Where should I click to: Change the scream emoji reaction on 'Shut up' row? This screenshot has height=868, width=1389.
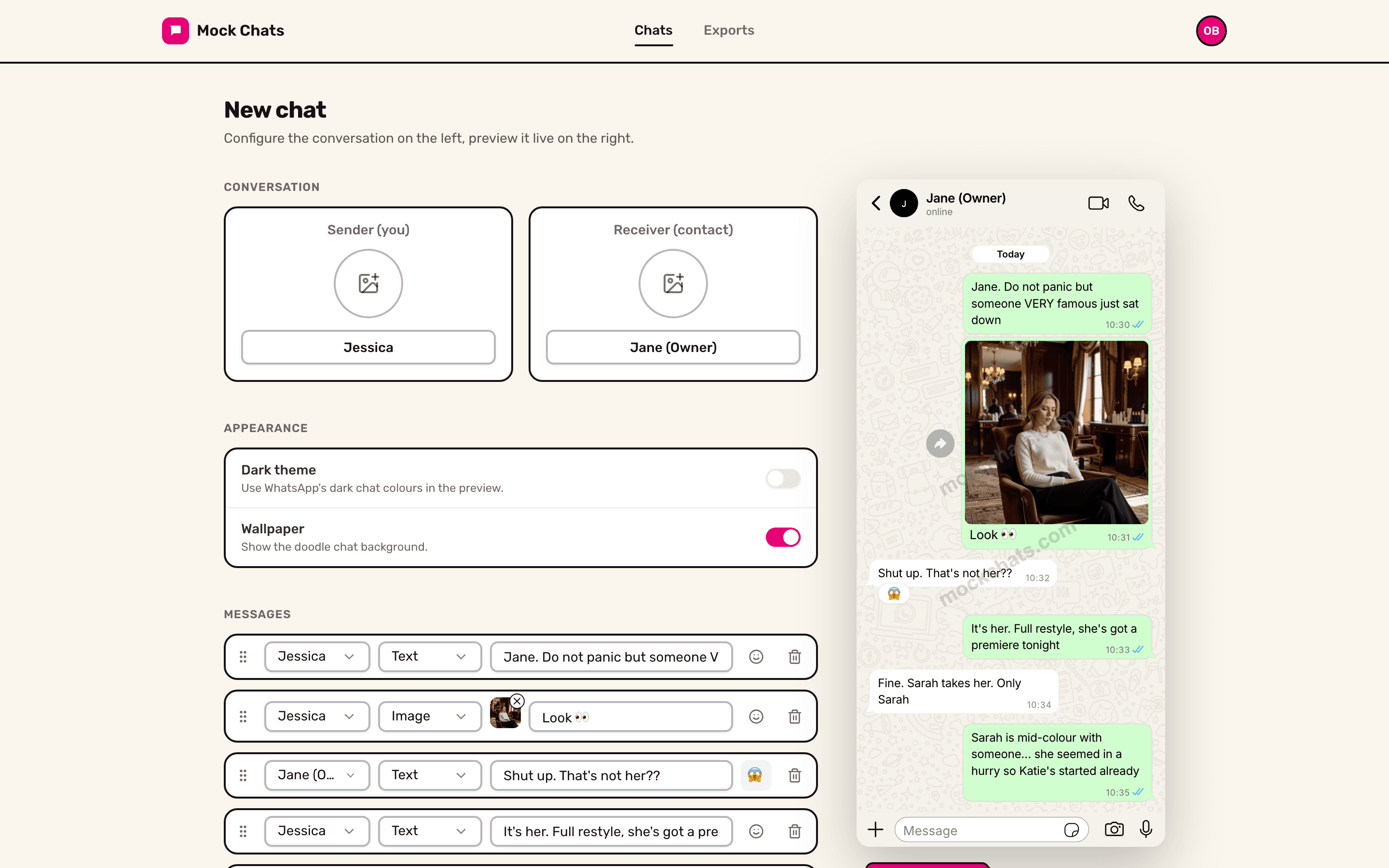(755, 775)
